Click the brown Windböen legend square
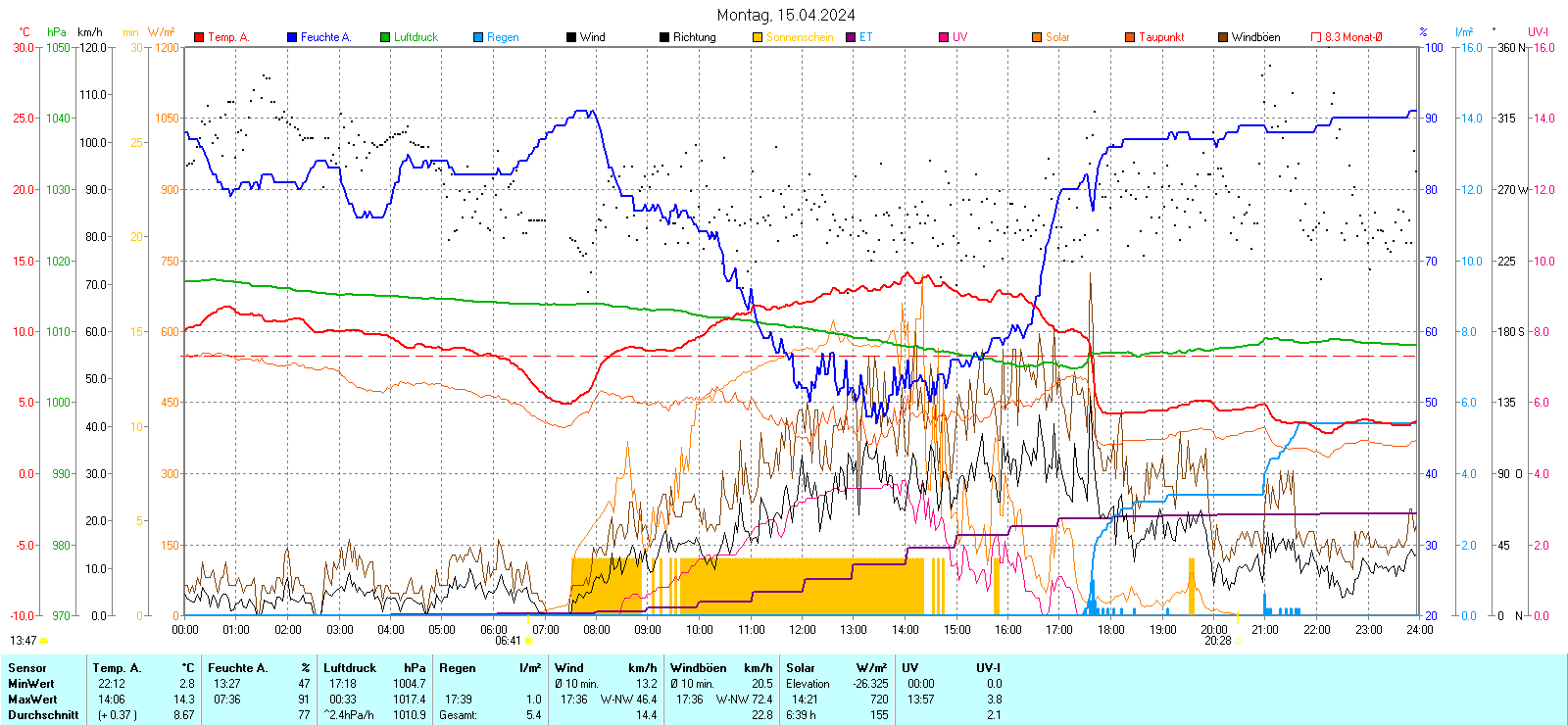Image resolution: width=1568 pixels, height=725 pixels. pos(1223,37)
